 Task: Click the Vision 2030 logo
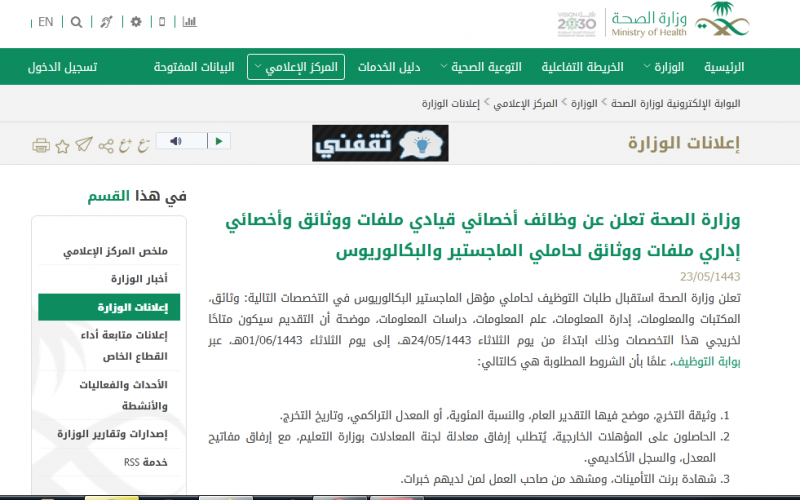point(577,23)
